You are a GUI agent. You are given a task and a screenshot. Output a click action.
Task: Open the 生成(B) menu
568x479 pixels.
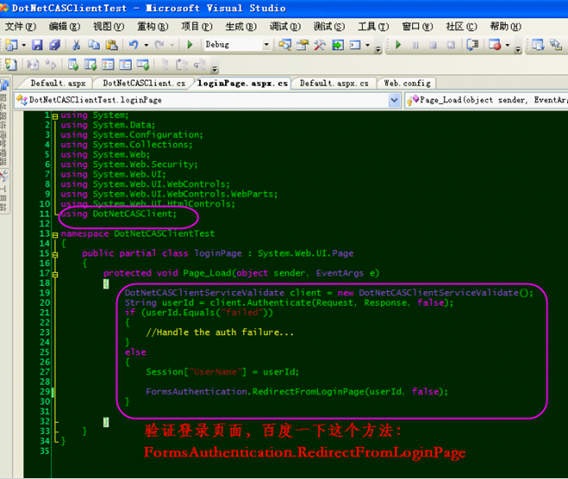[x=241, y=26]
